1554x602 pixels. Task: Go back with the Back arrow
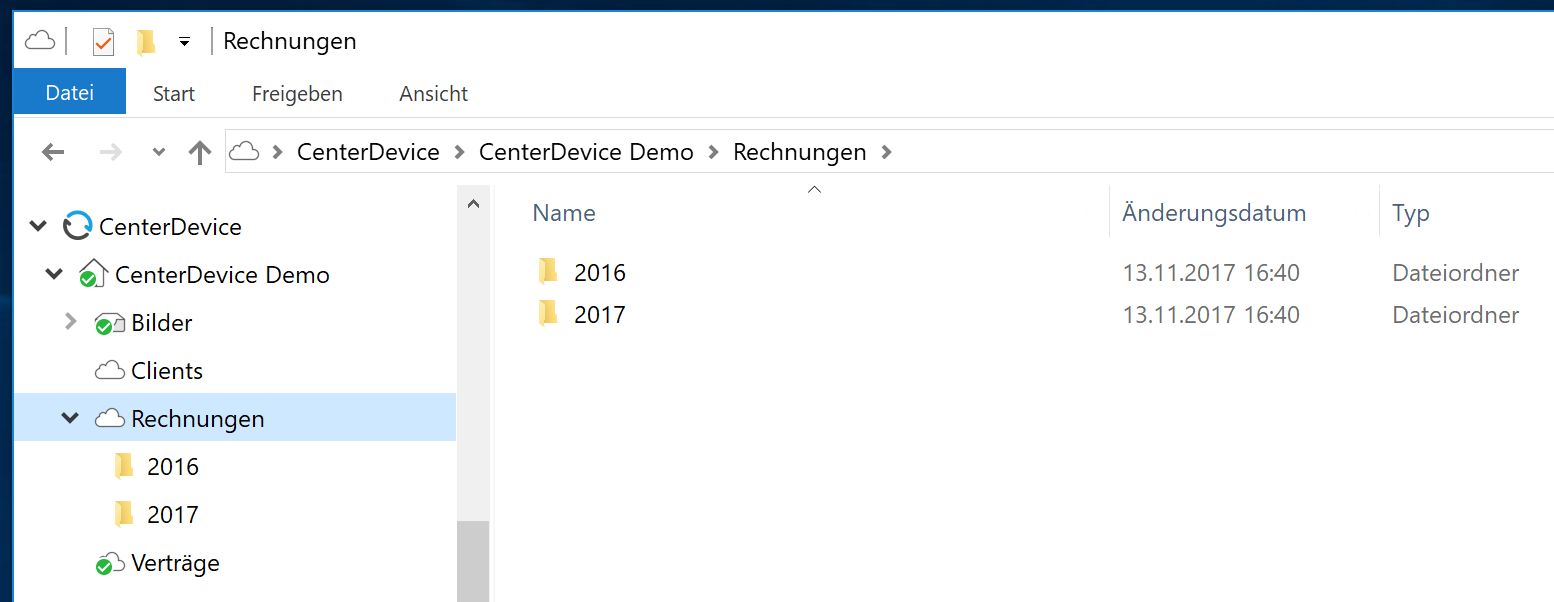pos(53,152)
